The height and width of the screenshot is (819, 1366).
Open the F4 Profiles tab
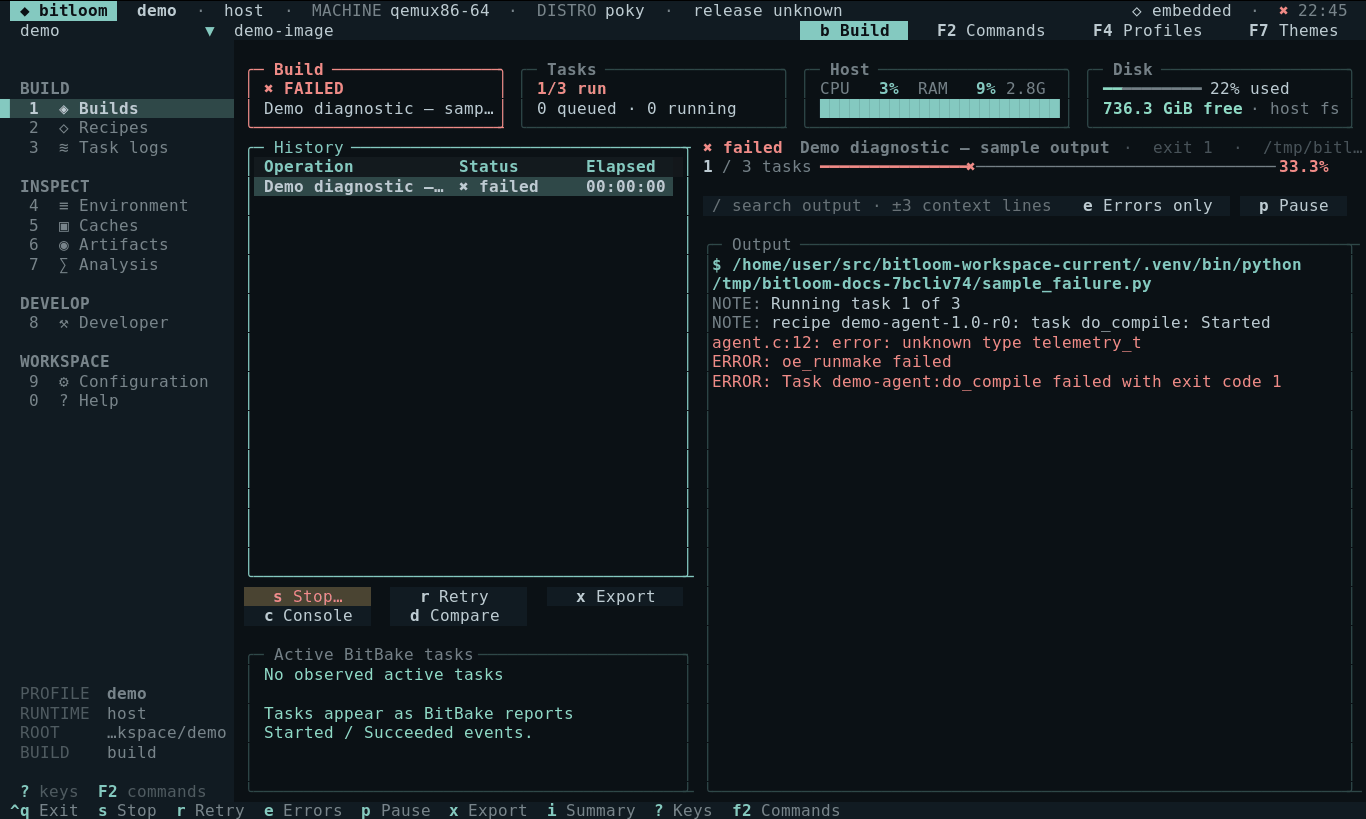point(1147,31)
